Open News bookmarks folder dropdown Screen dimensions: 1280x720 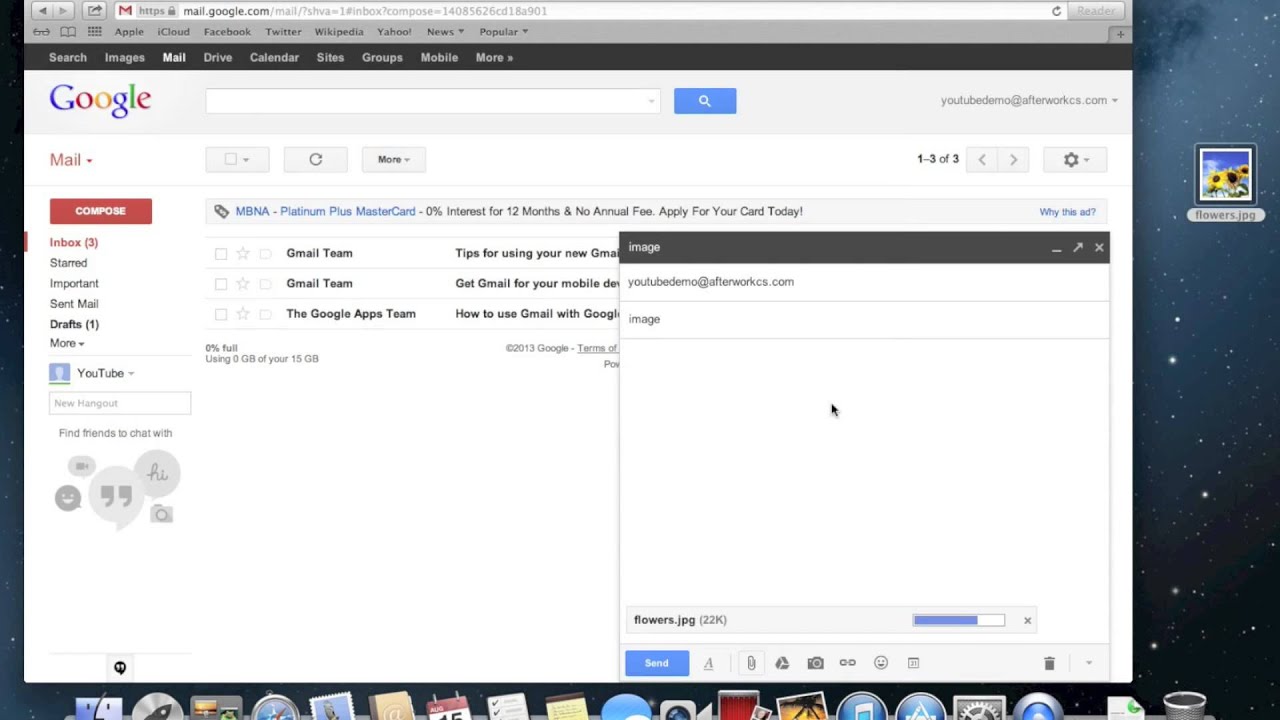click(445, 32)
